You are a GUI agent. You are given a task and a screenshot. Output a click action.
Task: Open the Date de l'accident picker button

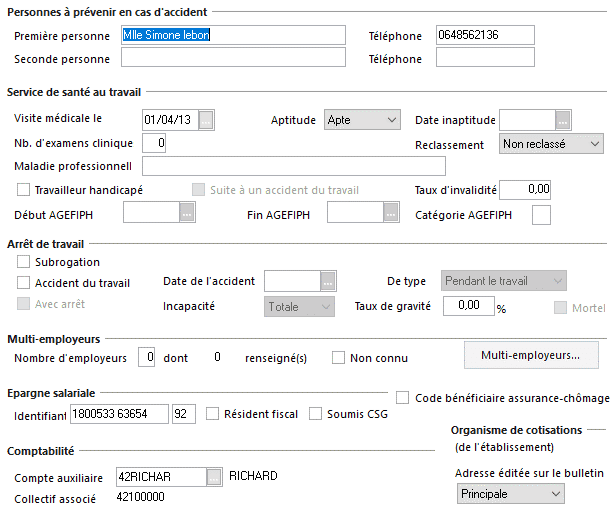coord(326,282)
